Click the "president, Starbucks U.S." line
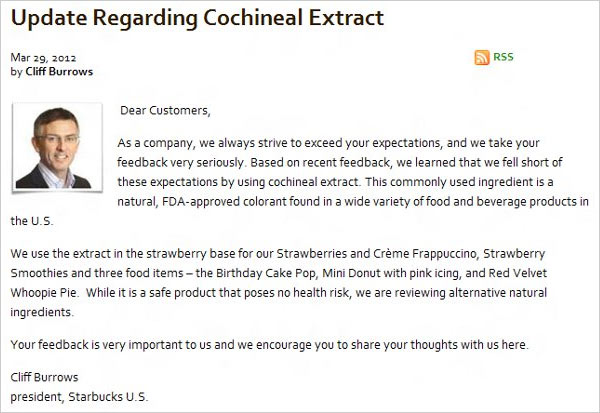 point(79,397)
